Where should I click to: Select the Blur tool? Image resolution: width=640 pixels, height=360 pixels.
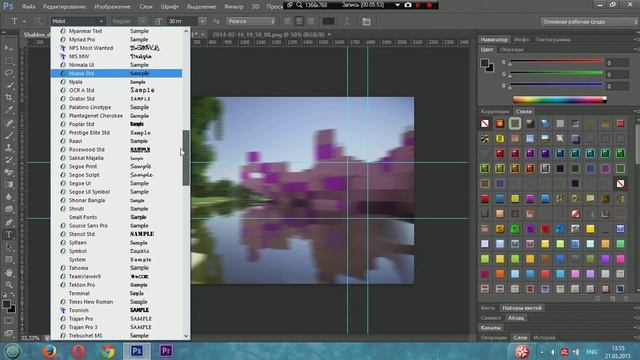pyautogui.click(x=9, y=197)
